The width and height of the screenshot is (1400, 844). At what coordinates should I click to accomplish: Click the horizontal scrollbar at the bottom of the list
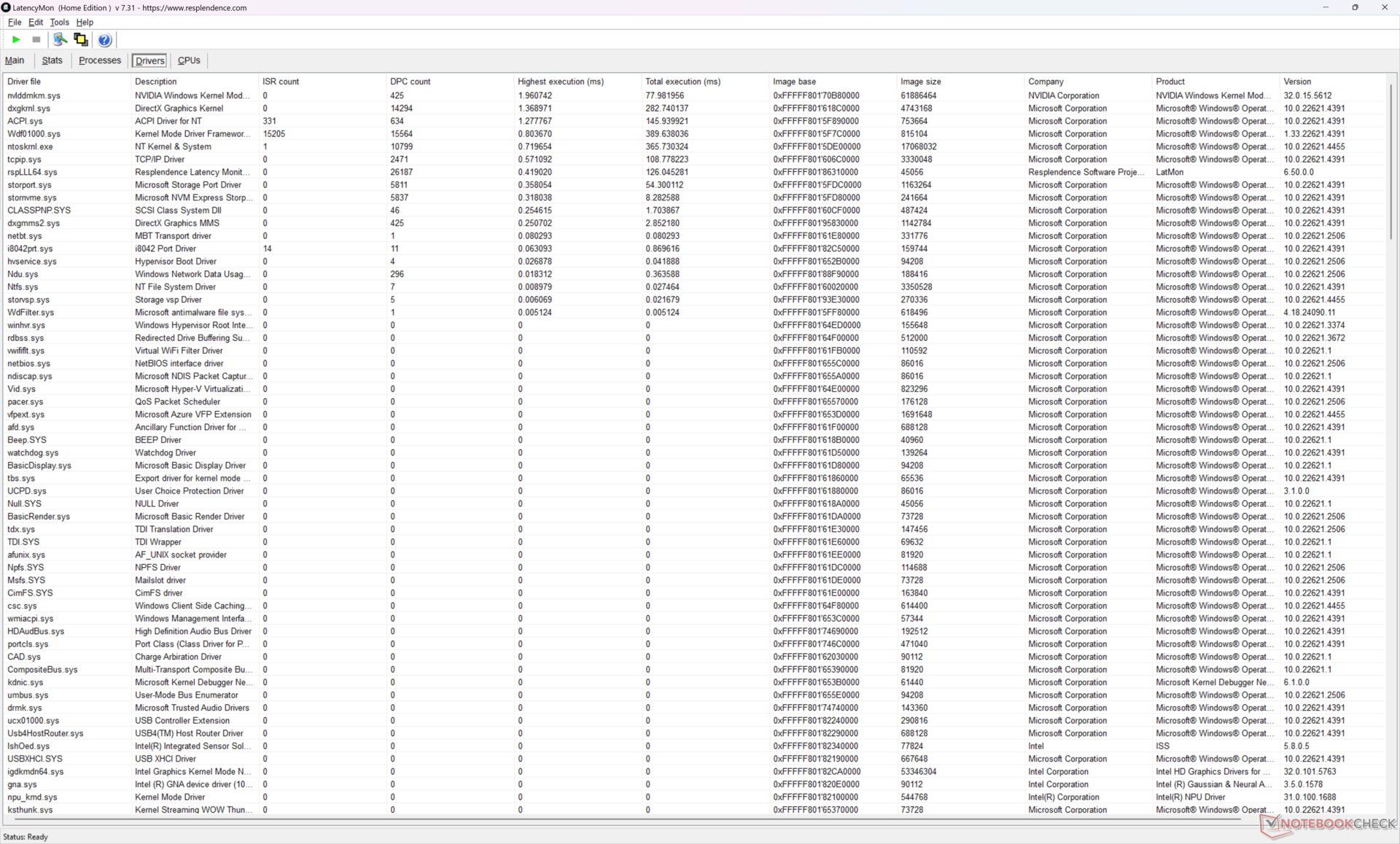tap(620, 819)
